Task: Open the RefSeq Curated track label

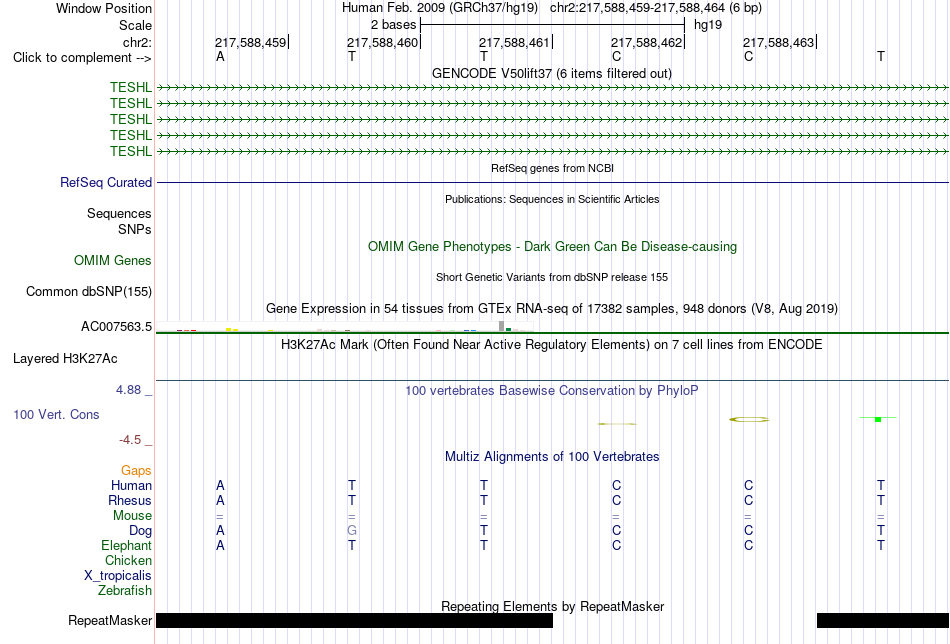Action: click(106, 182)
